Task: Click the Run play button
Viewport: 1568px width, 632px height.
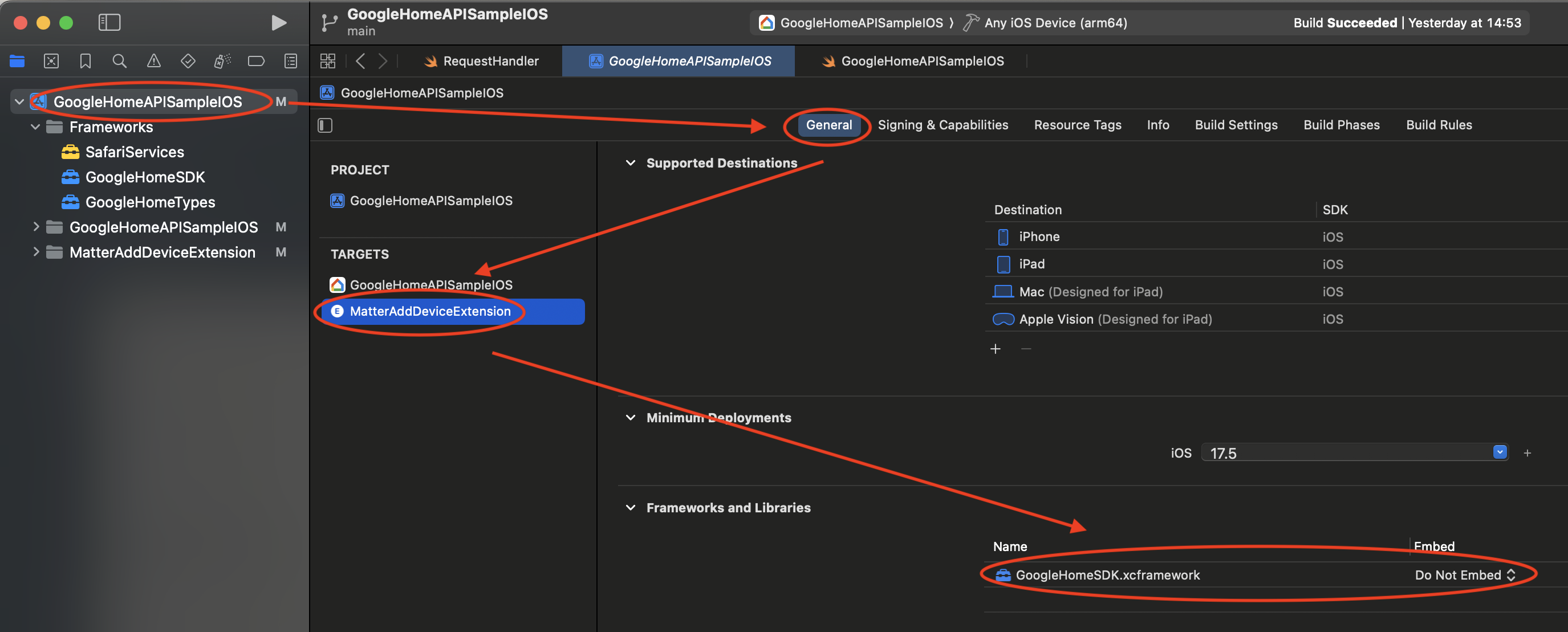Action: pyautogui.click(x=278, y=23)
